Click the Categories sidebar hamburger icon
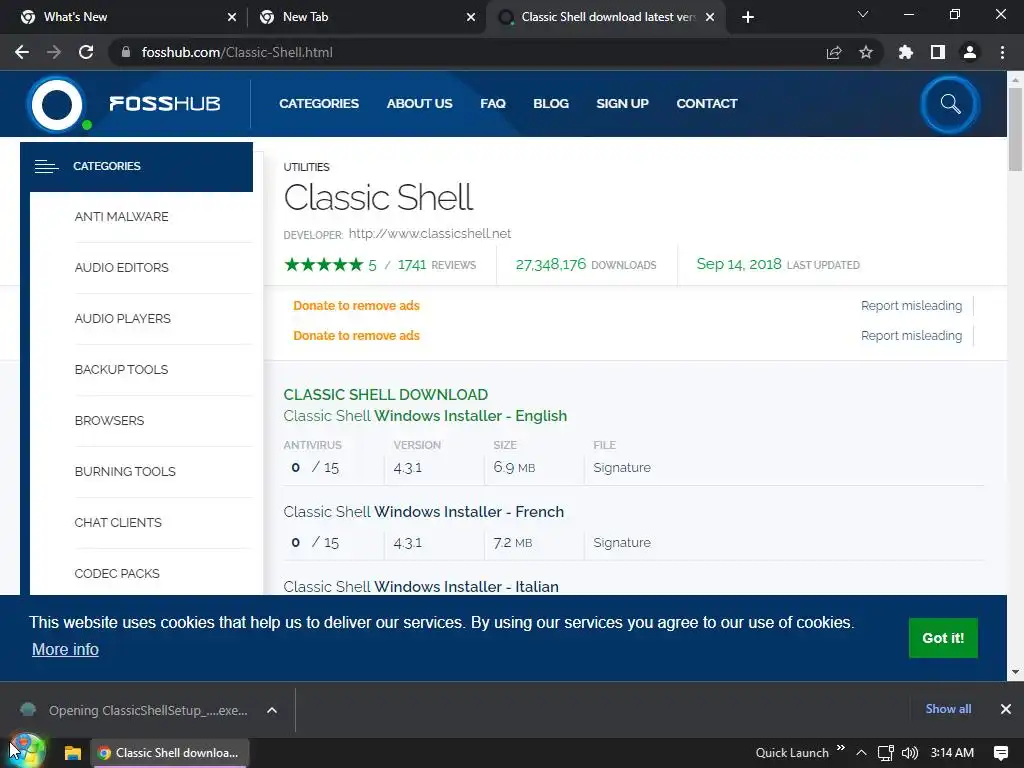The width and height of the screenshot is (1024, 768). (46, 167)
